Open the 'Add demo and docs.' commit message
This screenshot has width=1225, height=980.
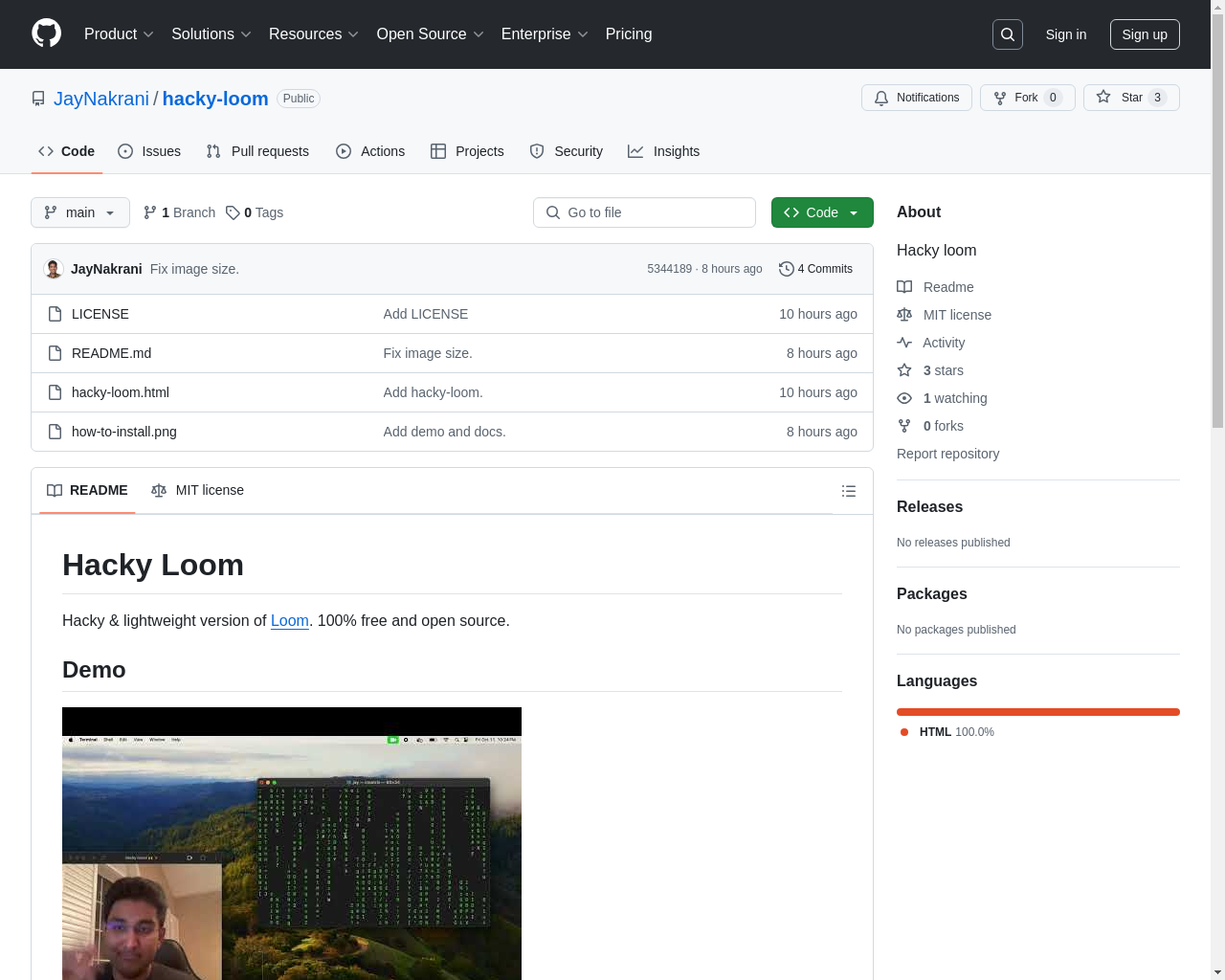click(445, 432)
